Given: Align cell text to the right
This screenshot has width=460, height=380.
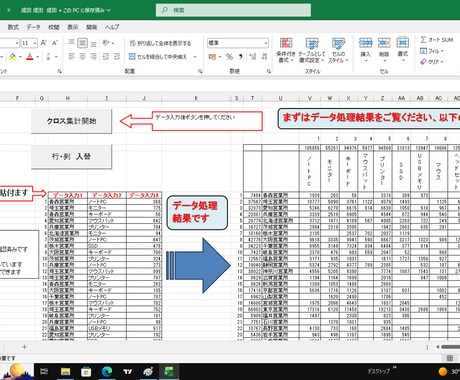Looking at the screenshot, I should 94,56.
